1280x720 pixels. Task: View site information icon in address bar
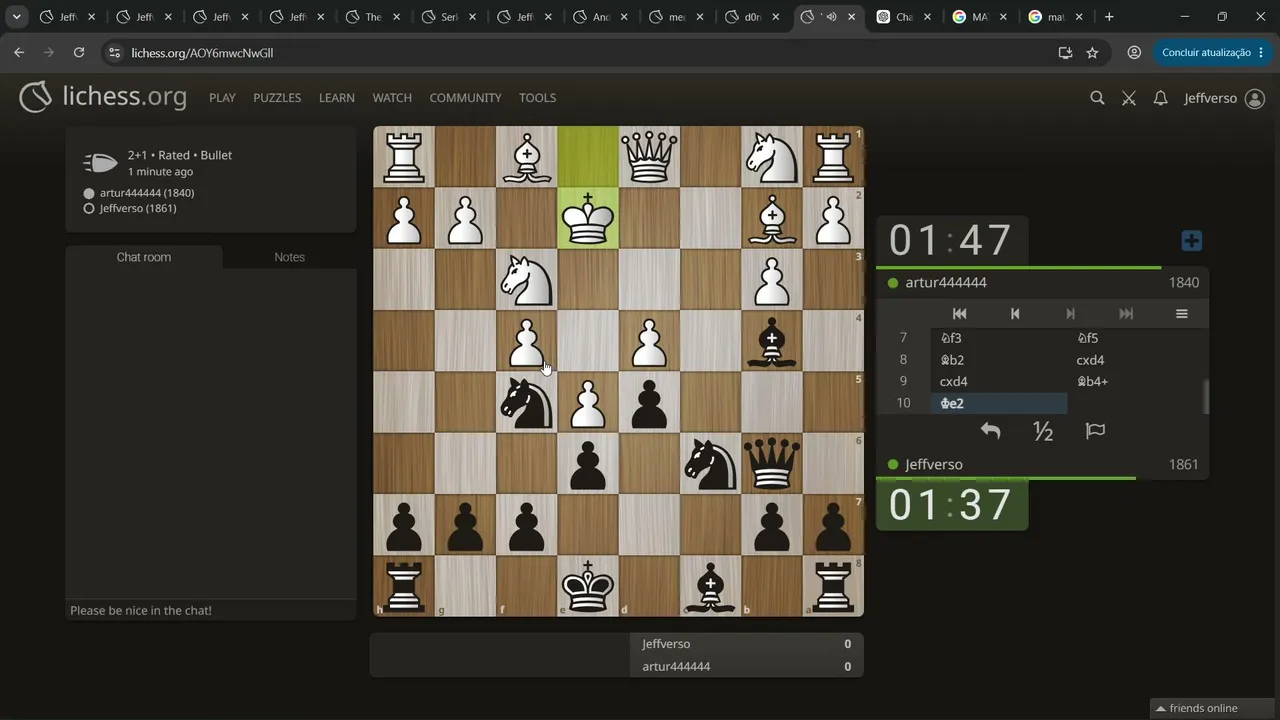pos(114,53)
